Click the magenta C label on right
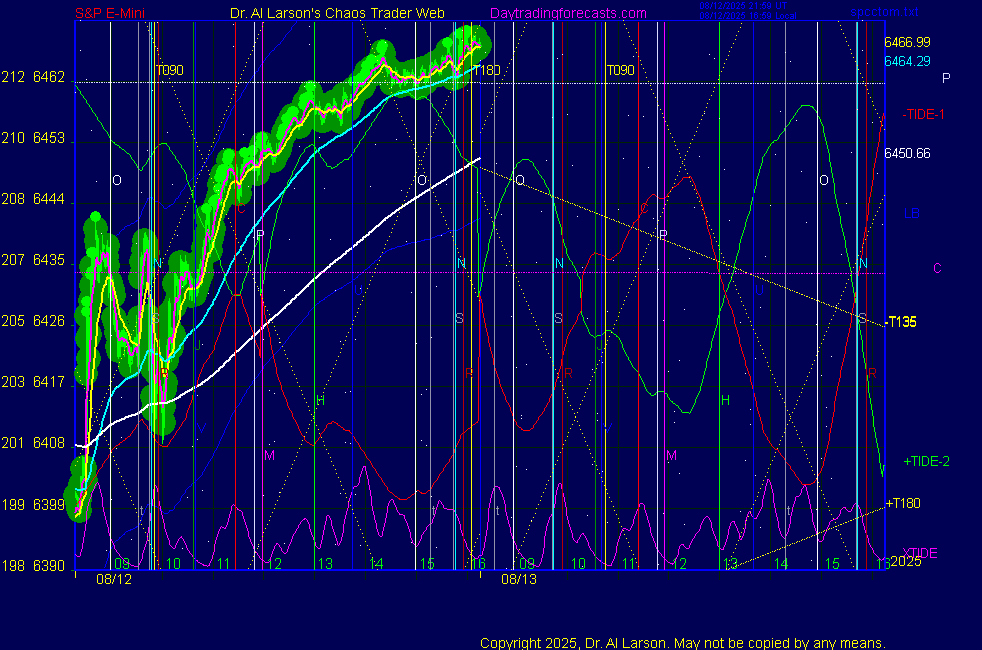The image size is (982, 650). click(937, 268)
